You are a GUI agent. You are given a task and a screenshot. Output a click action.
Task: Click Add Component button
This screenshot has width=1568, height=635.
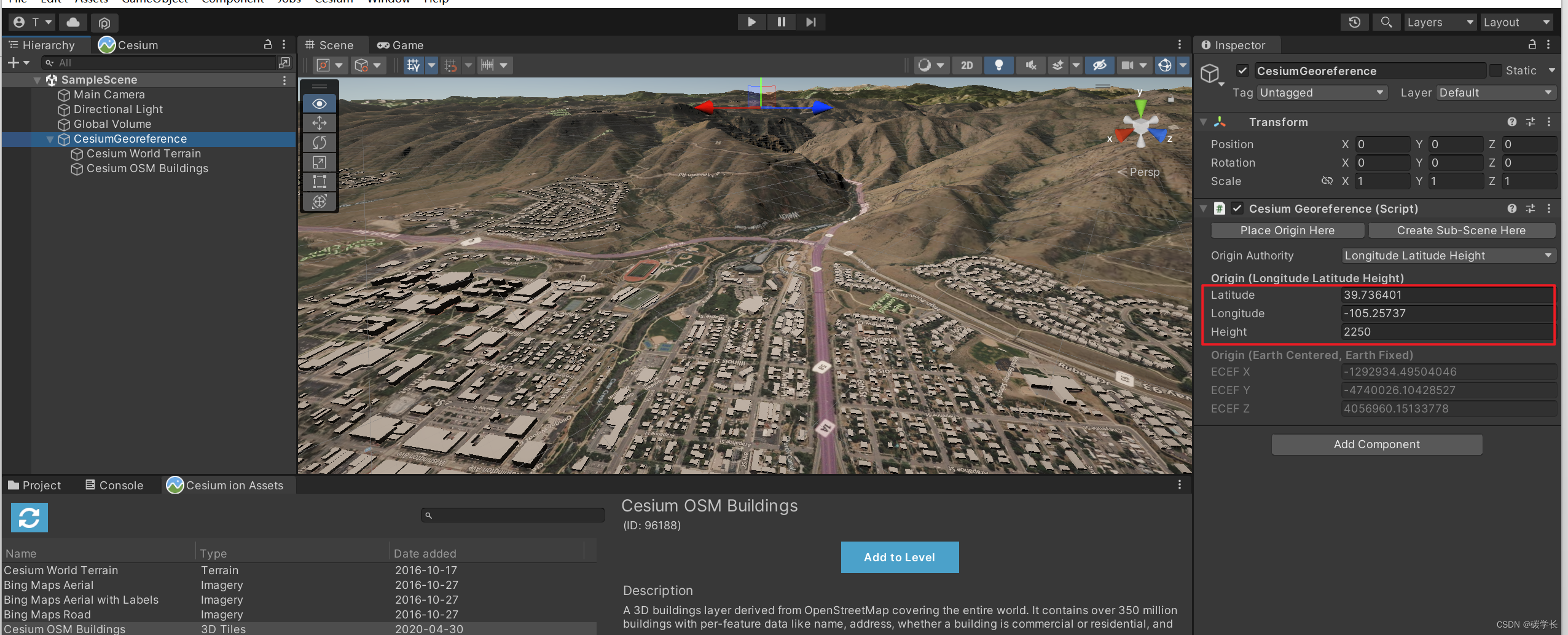pyautogui.click(x=1376, y=444)
